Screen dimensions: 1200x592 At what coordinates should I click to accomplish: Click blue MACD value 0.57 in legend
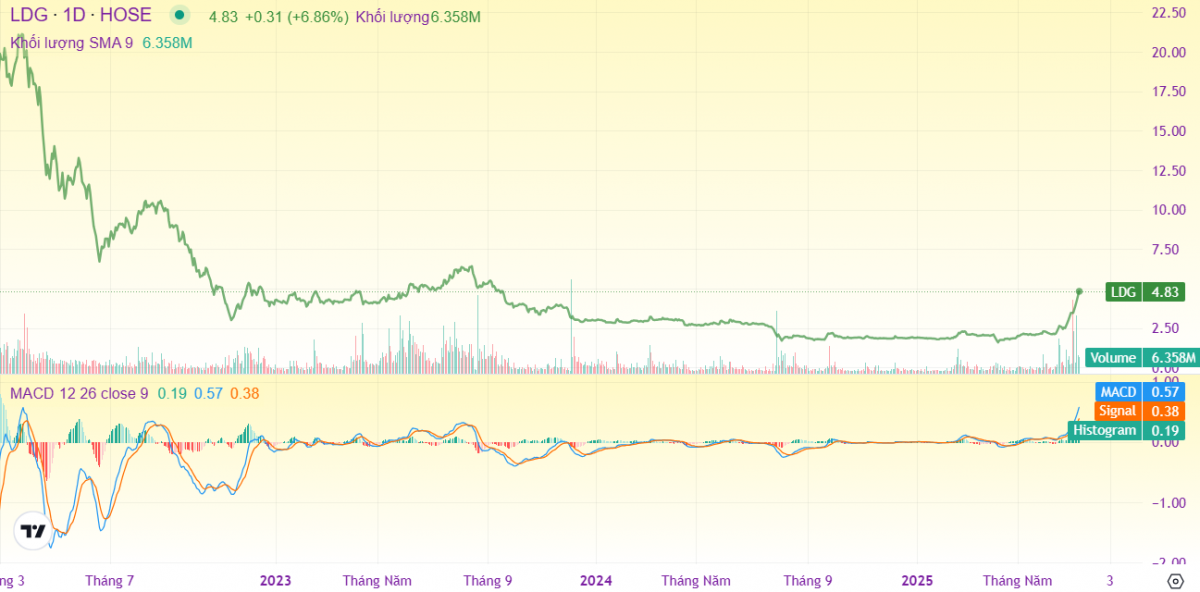click(207, 393)
